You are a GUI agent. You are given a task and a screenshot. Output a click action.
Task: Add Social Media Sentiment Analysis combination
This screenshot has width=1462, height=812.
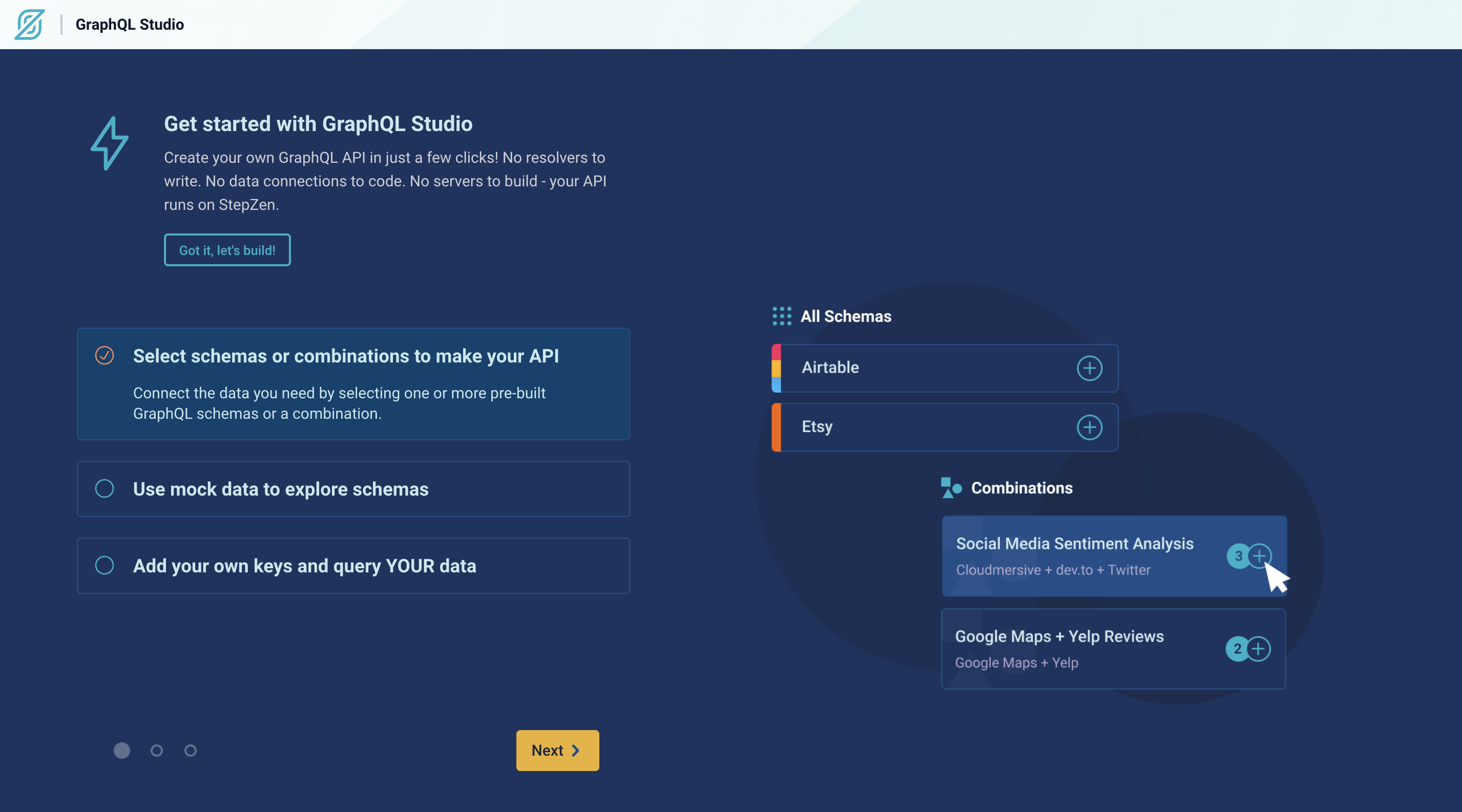[x=1259, y=555]
